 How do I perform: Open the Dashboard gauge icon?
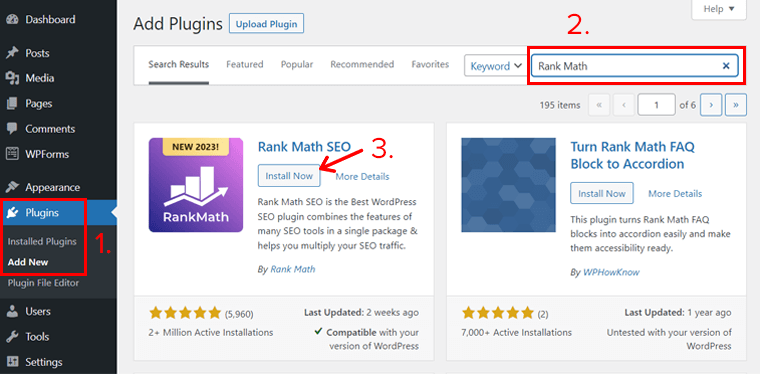click(x=12, y=20)
